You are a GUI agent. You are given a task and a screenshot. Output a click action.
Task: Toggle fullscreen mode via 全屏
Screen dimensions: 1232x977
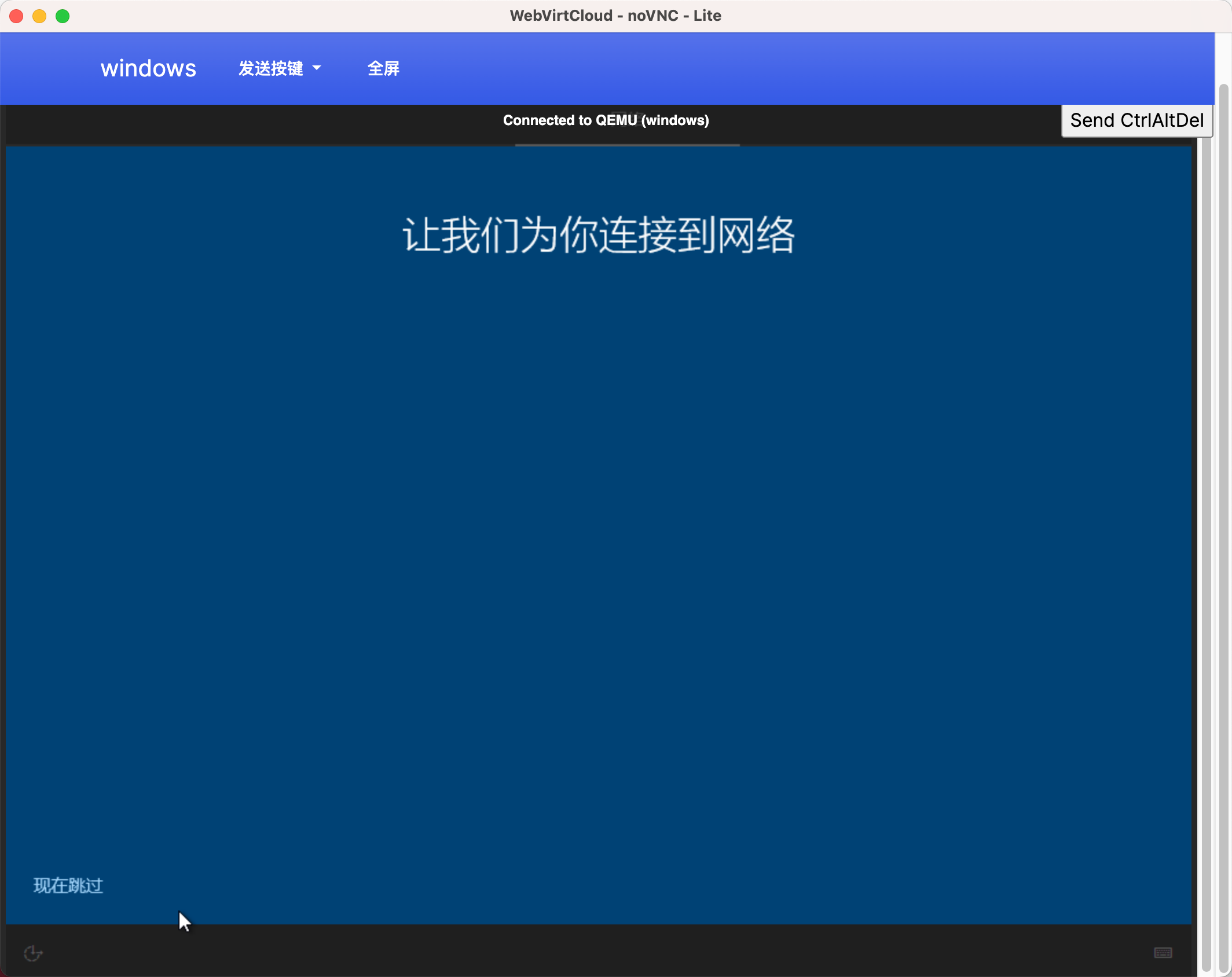[383, 68]
